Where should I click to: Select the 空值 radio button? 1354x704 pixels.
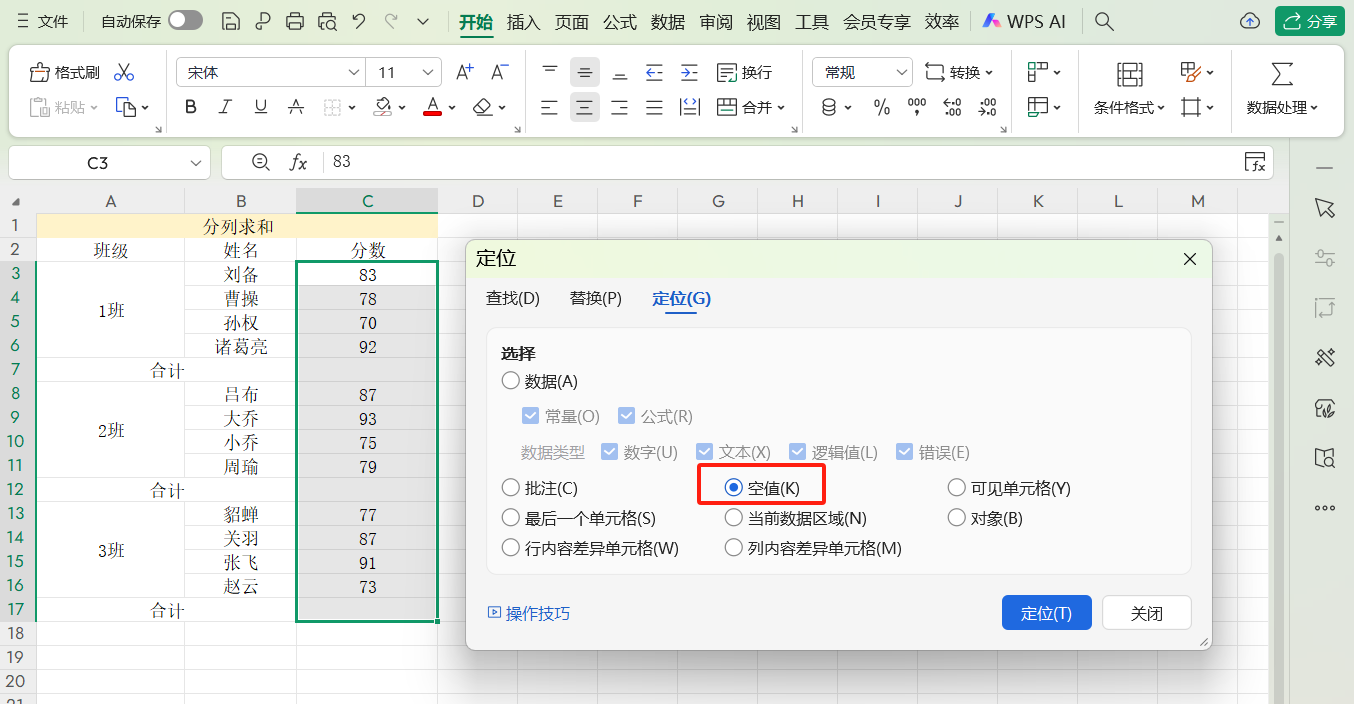click(733, 488)
